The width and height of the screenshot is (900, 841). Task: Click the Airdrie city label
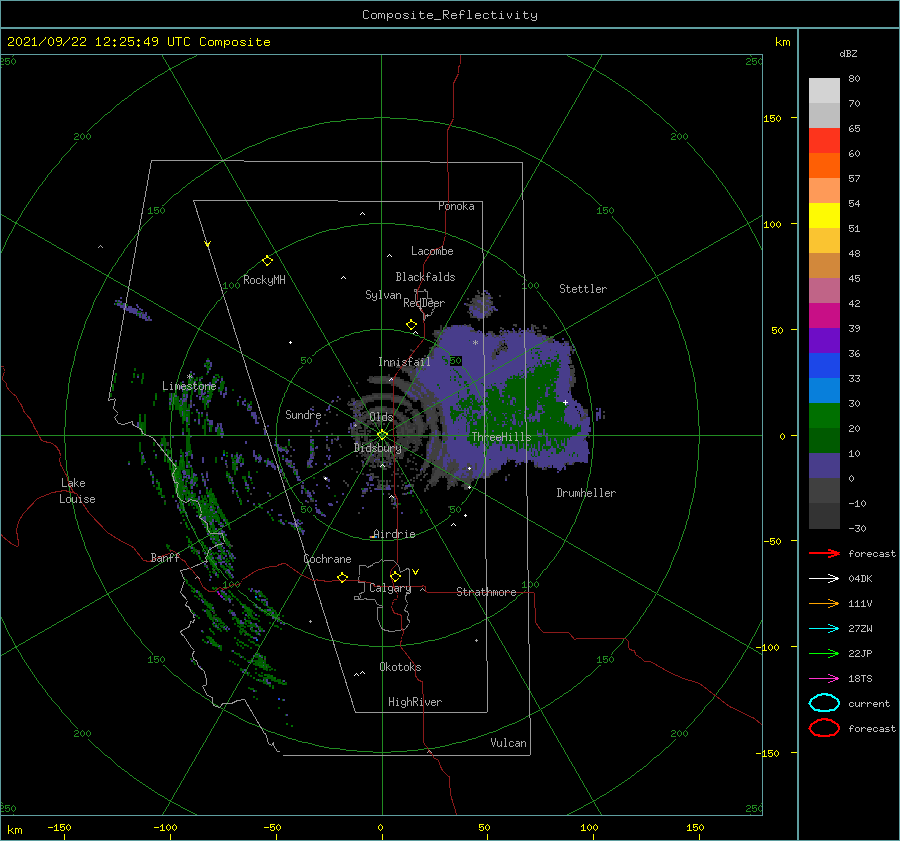coord(394,534)
